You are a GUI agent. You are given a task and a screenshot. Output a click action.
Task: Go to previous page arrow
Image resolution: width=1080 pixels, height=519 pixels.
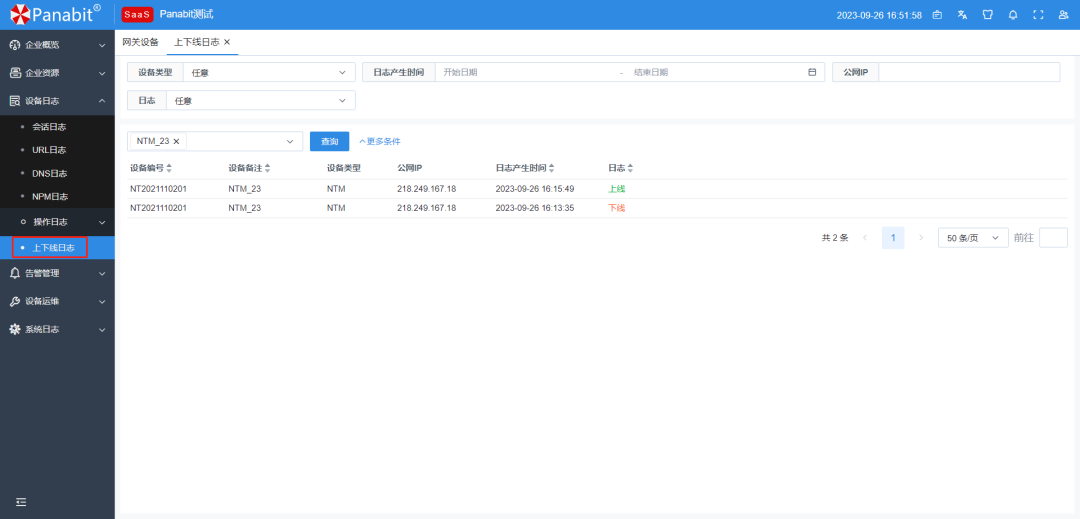[864, 237]
